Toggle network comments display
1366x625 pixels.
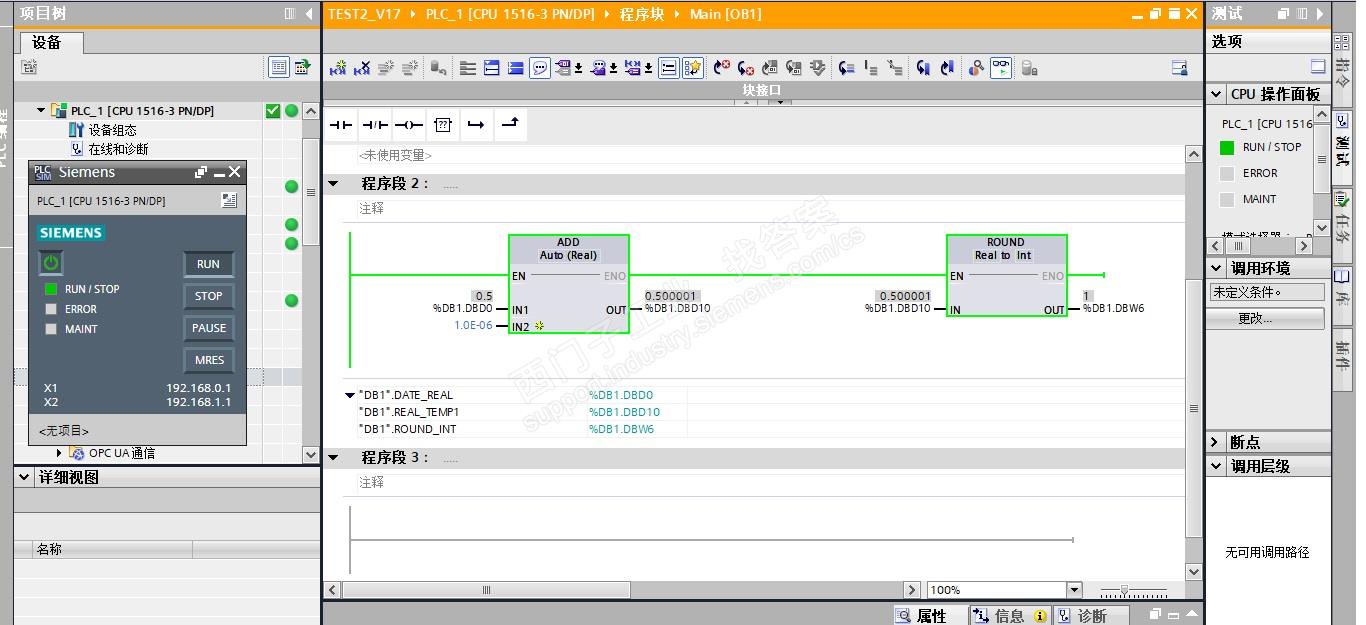tap(540, 68)
